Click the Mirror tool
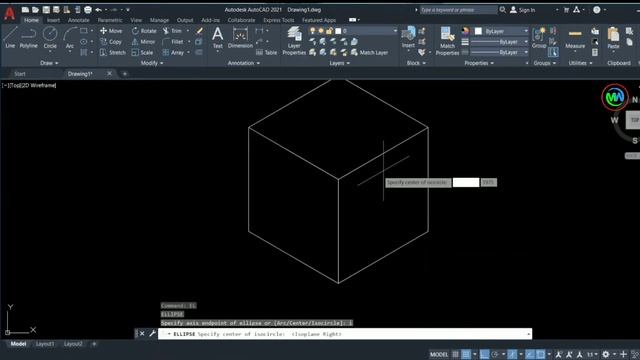The height and width of the screenshot is (360, 640). (143, 42)
